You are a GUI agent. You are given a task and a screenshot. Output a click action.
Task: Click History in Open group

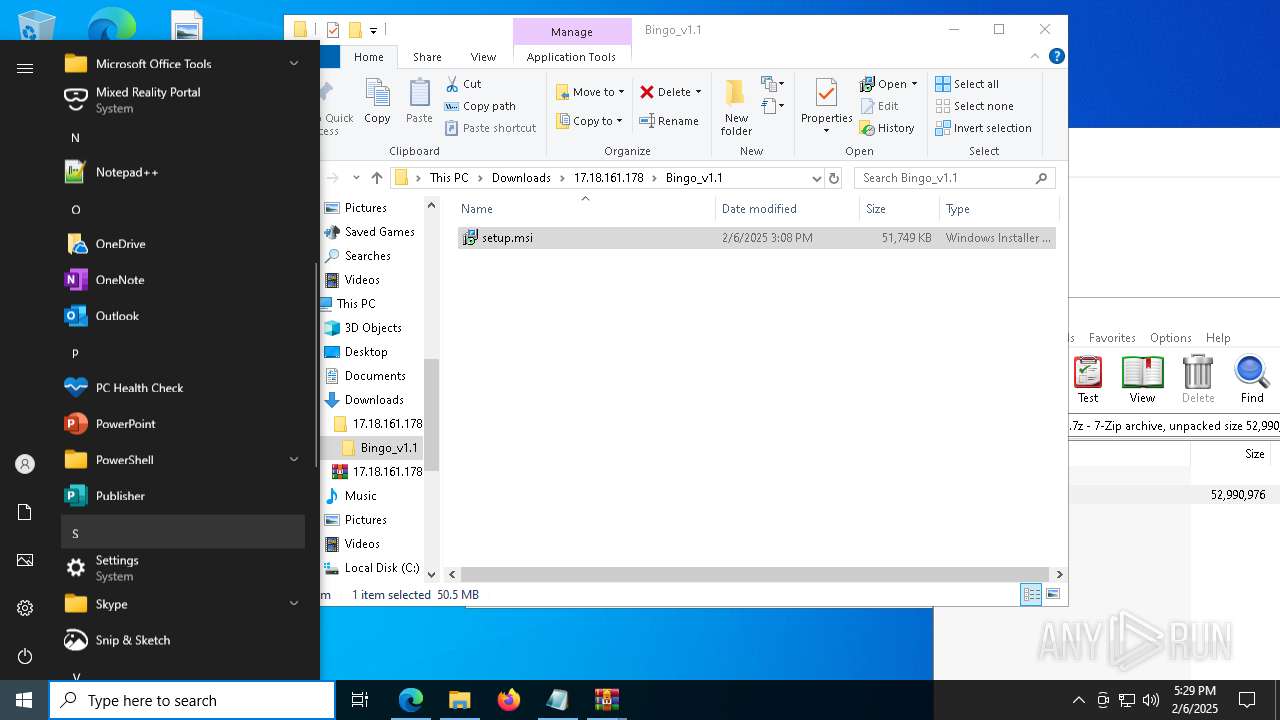pyautogui.click(x=887, y=128)
